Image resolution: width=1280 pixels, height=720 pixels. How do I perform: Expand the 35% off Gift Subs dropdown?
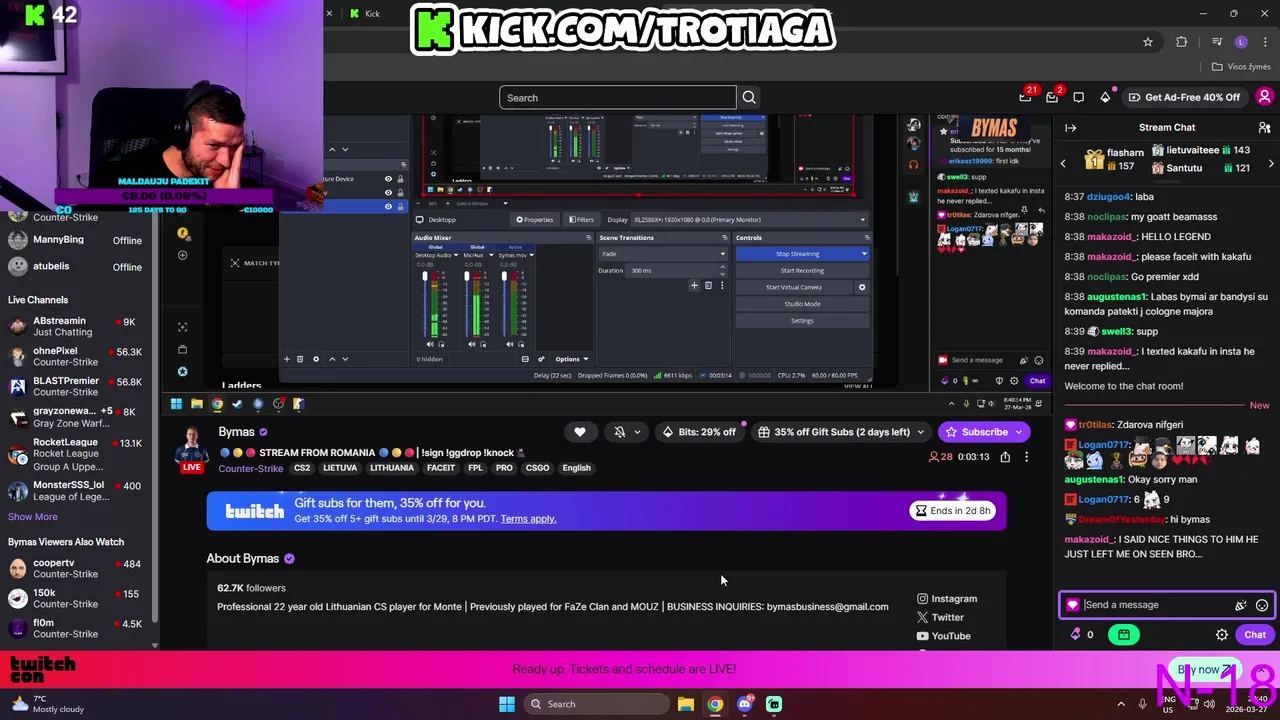click(x=920, y=432)
